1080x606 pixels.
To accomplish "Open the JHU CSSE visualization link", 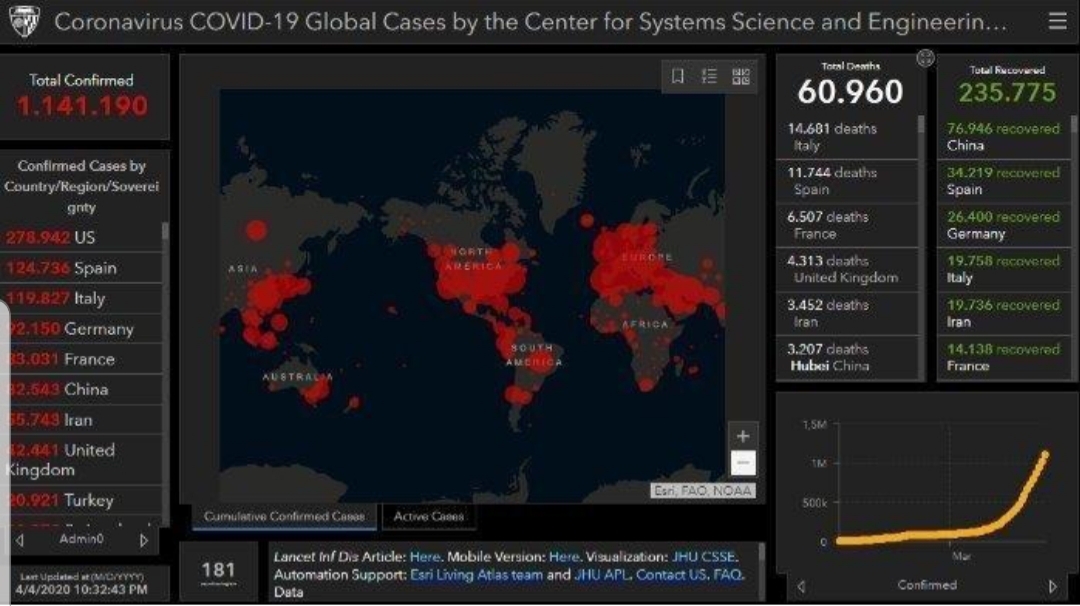I will tap(704, 557).
